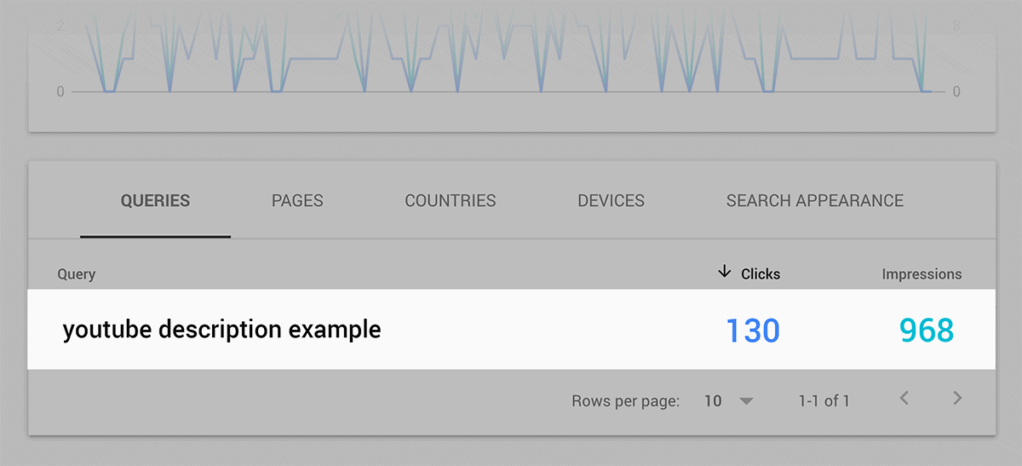Image resolution: width=1022 pixels, height=466 pixels.
Task: Open the 'youtube description example' query row
Action: [x=222, y=329]
